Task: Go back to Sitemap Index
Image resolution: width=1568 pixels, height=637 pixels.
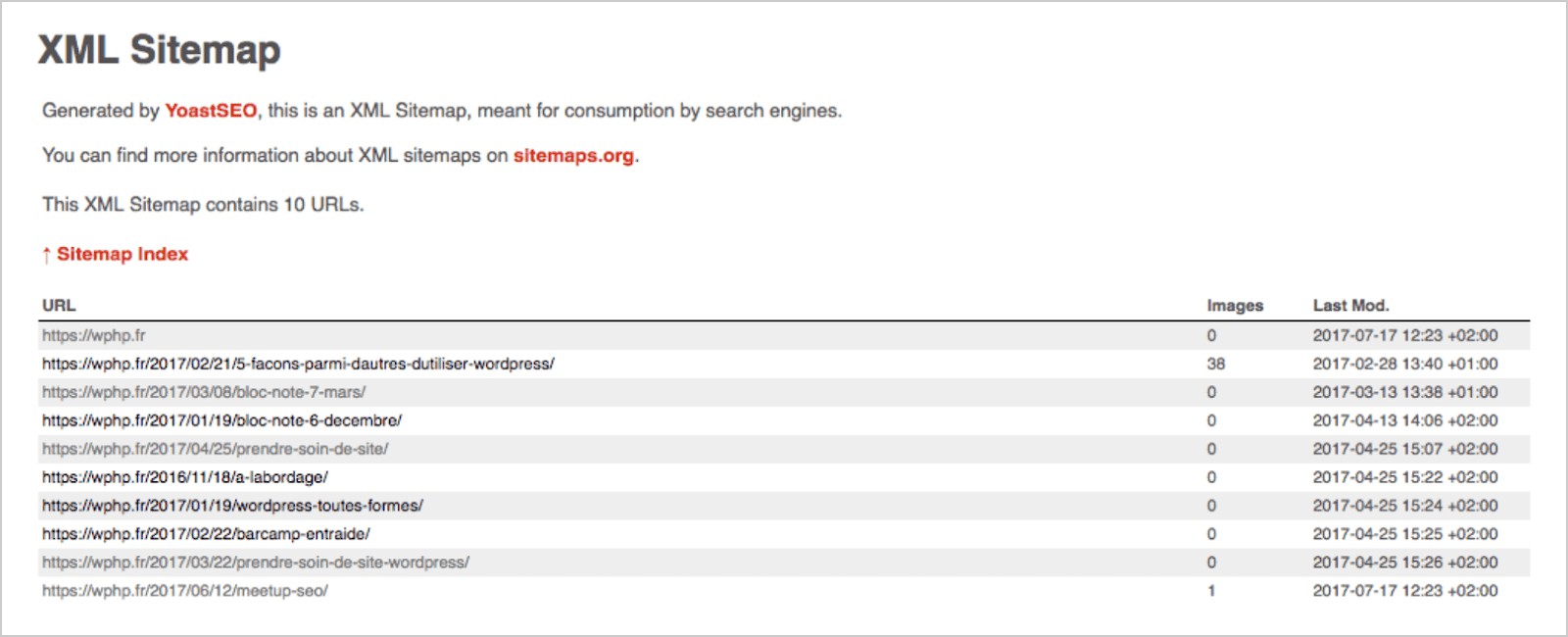Action: (122, 254)
